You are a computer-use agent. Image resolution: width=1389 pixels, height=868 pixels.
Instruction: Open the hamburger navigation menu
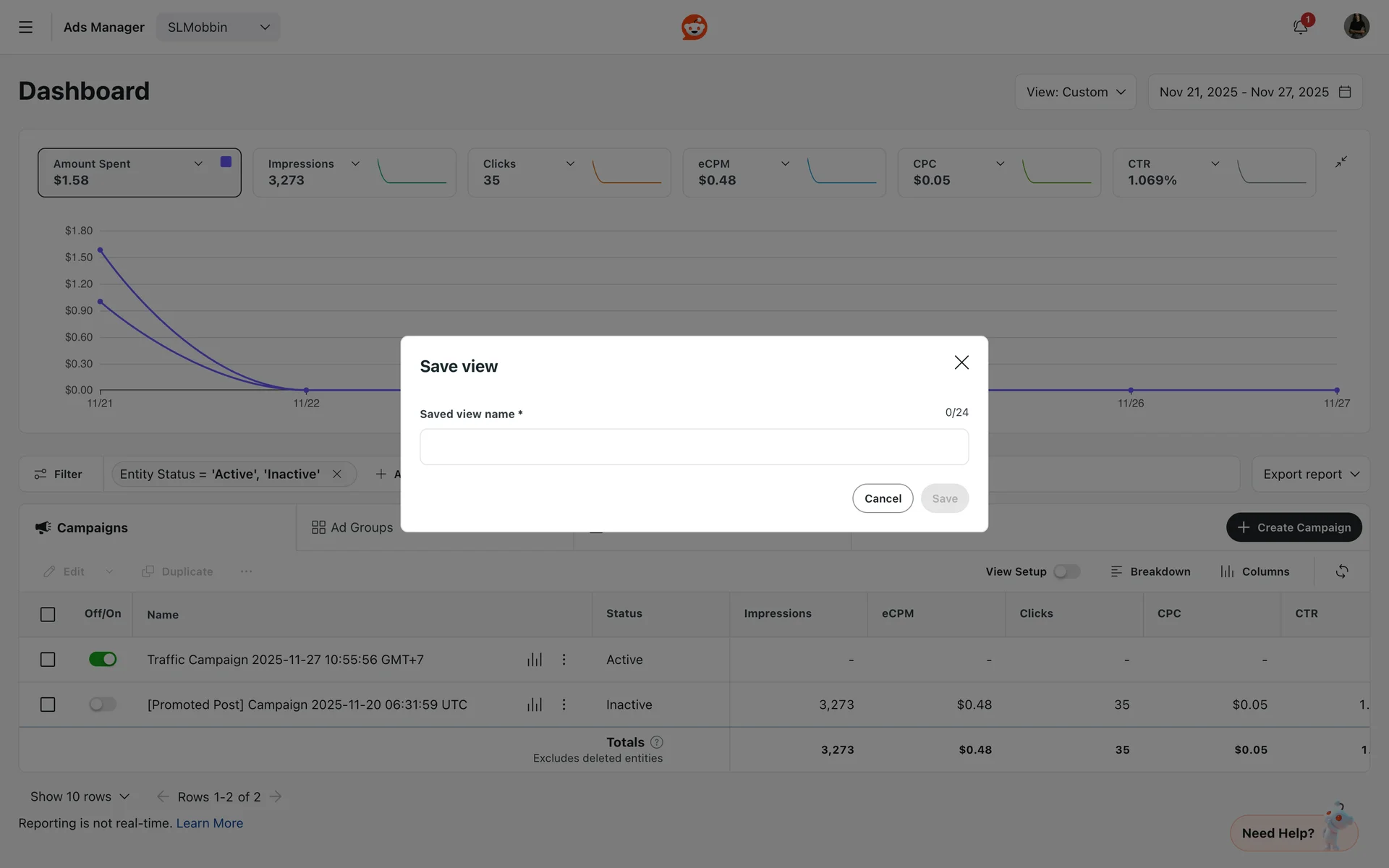25,27
